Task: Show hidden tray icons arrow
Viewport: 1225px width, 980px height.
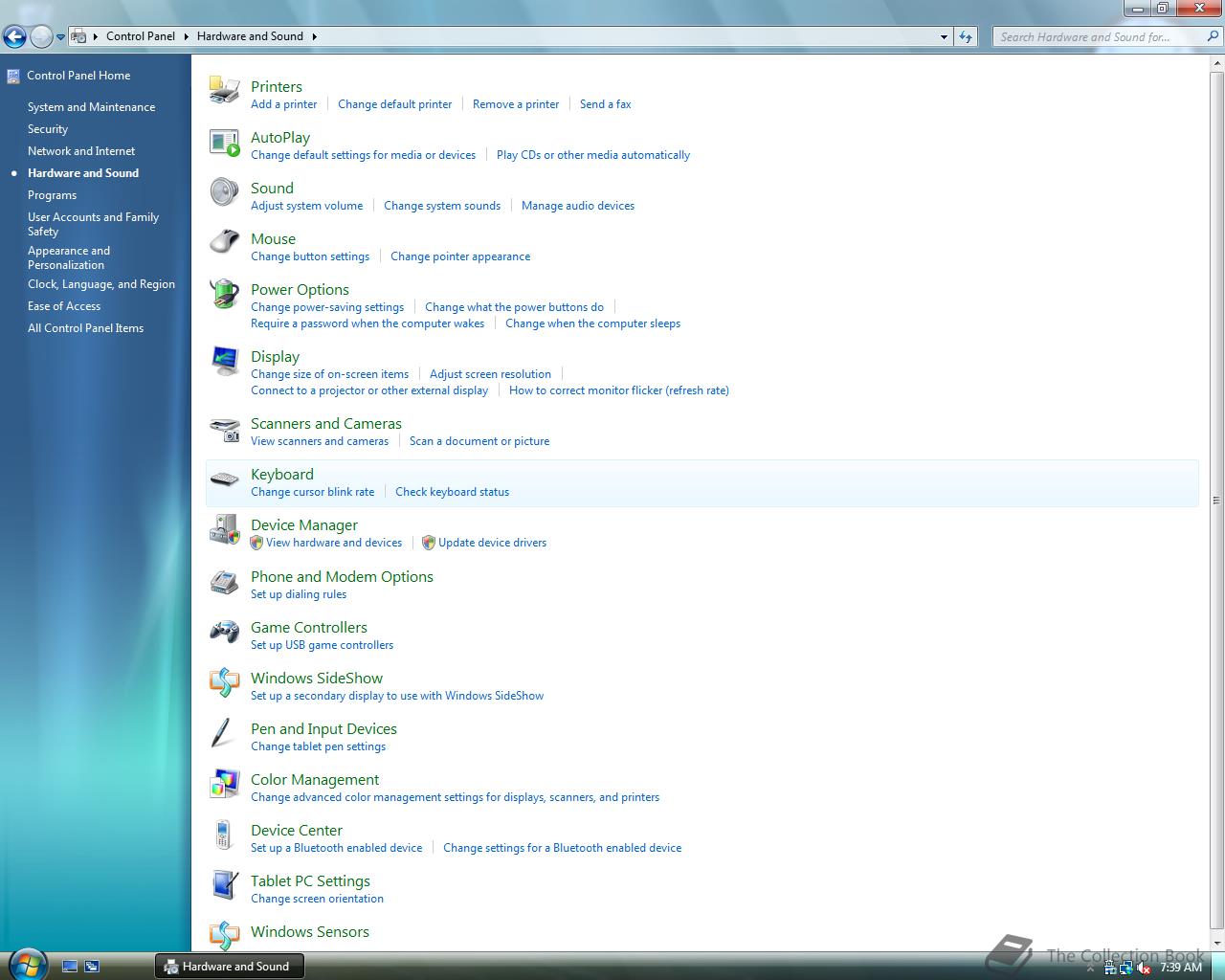Action: [x=1091, y=968]
